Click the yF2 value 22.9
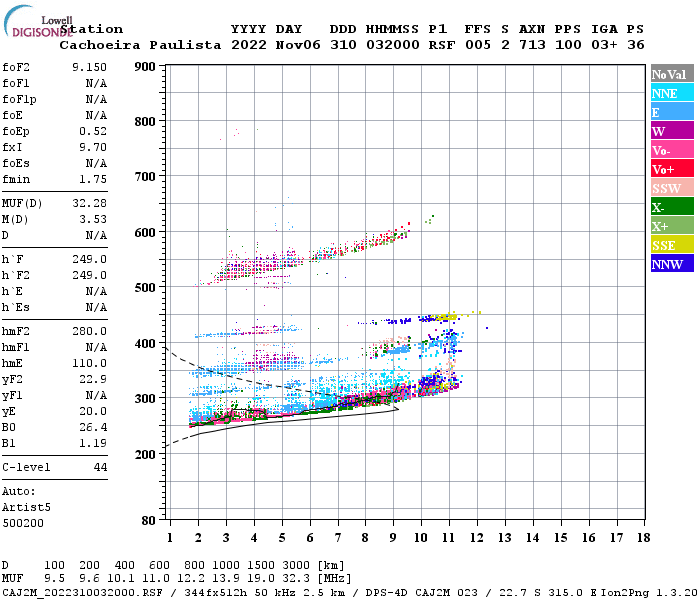This screenshot has width=700, height=600. click(x=93, y=380)
